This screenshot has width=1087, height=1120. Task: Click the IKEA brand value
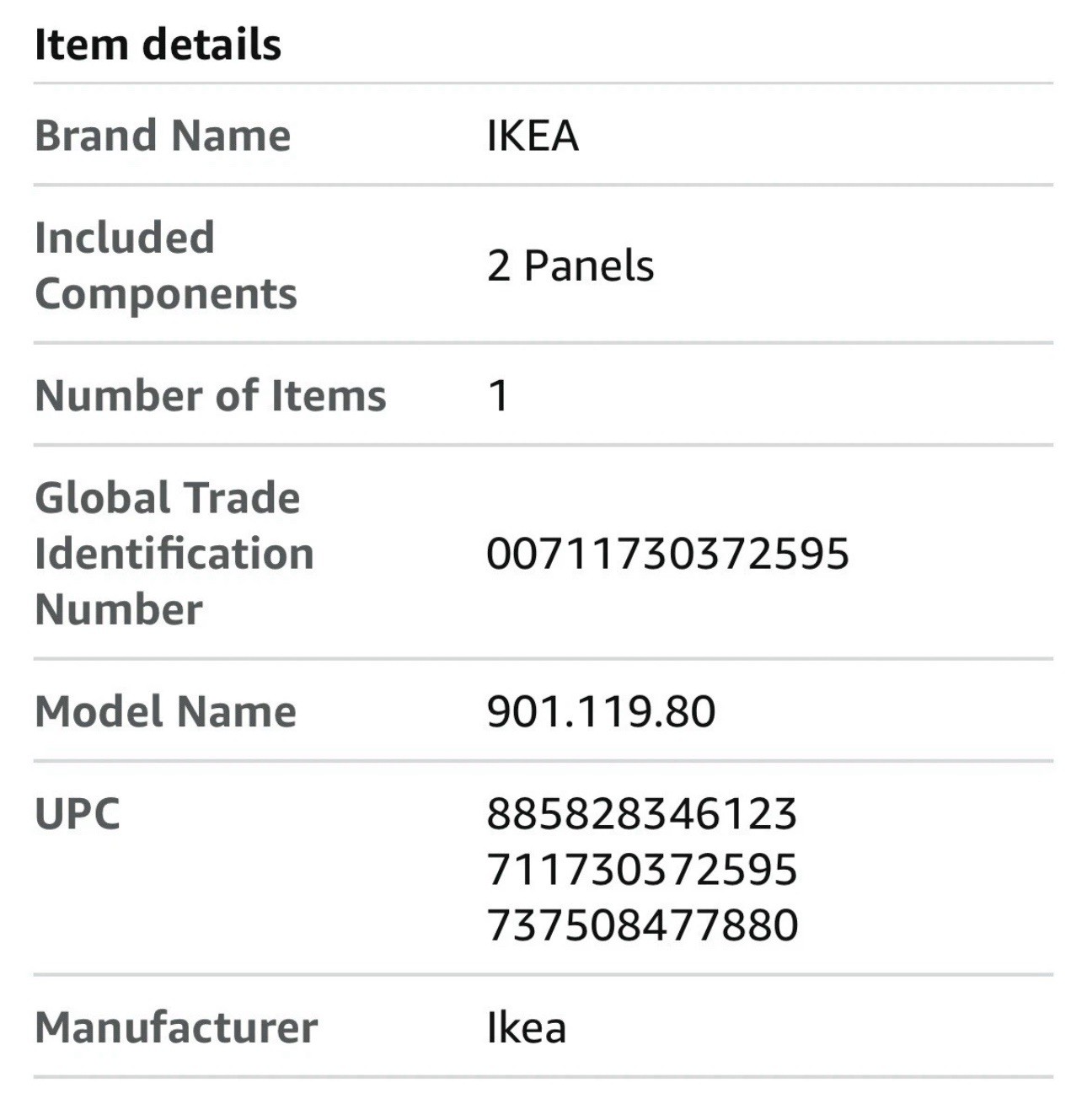[x=533, y=136]
